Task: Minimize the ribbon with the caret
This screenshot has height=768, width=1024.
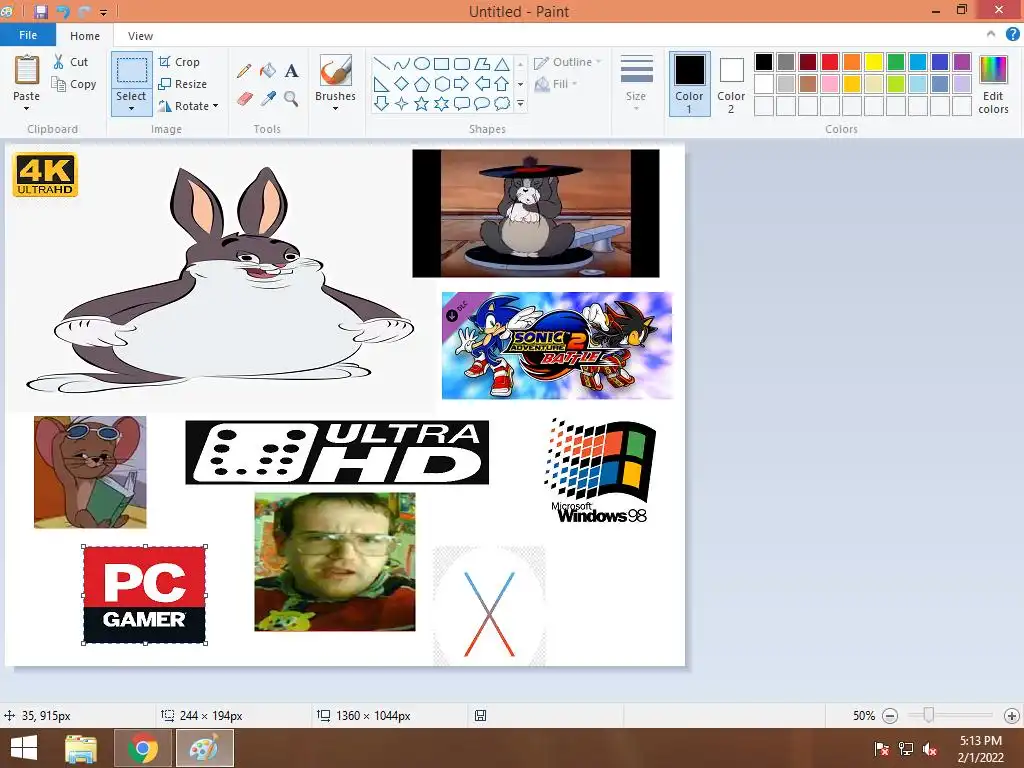Action: [991, 34]
